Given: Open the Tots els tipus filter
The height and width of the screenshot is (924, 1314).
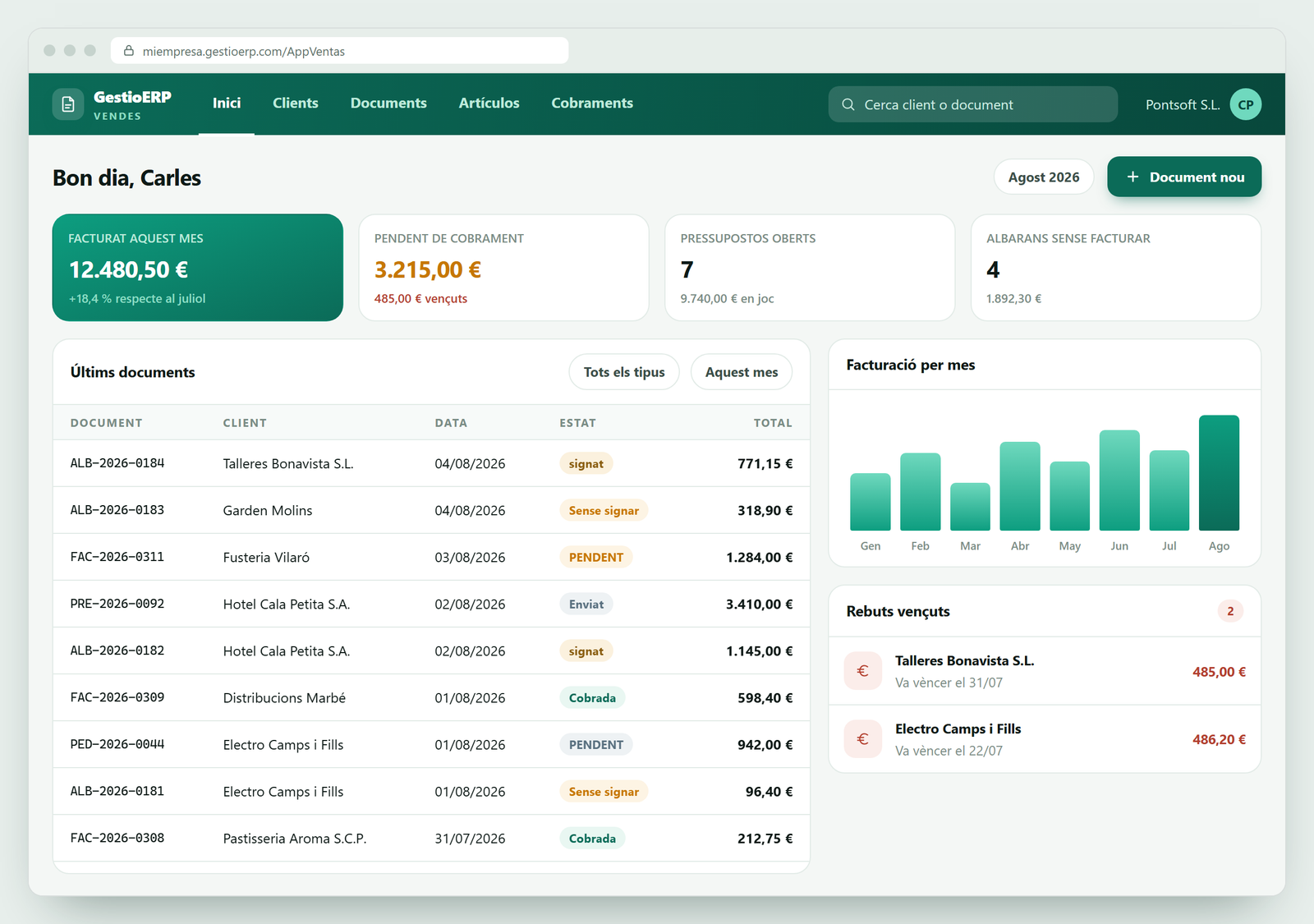Looking at the screenshot, I should click(624, 372).
